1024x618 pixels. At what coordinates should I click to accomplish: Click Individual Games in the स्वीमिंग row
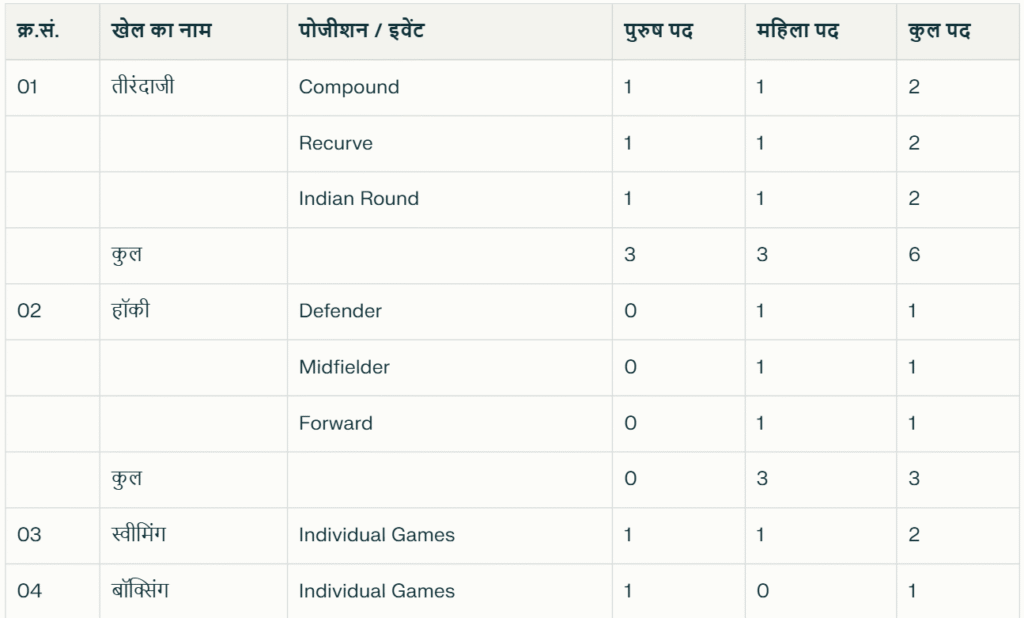pos(377,535)
